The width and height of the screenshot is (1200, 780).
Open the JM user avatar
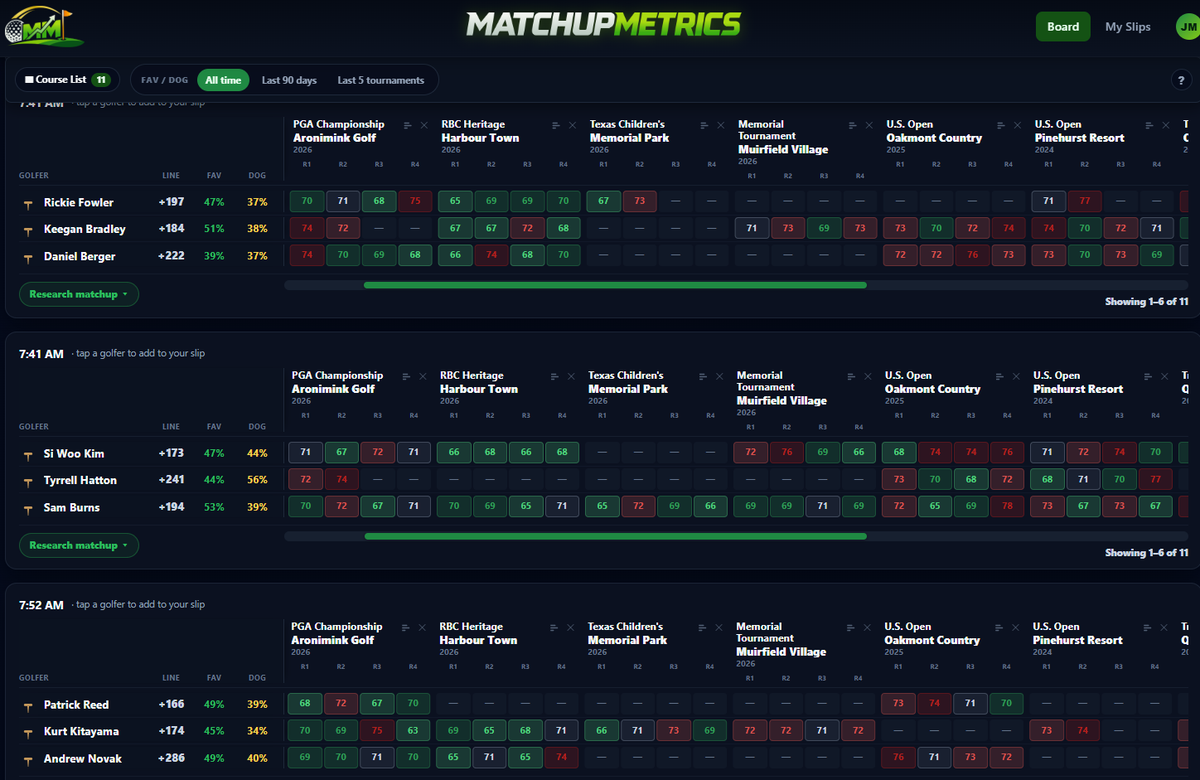(1188, 27)
